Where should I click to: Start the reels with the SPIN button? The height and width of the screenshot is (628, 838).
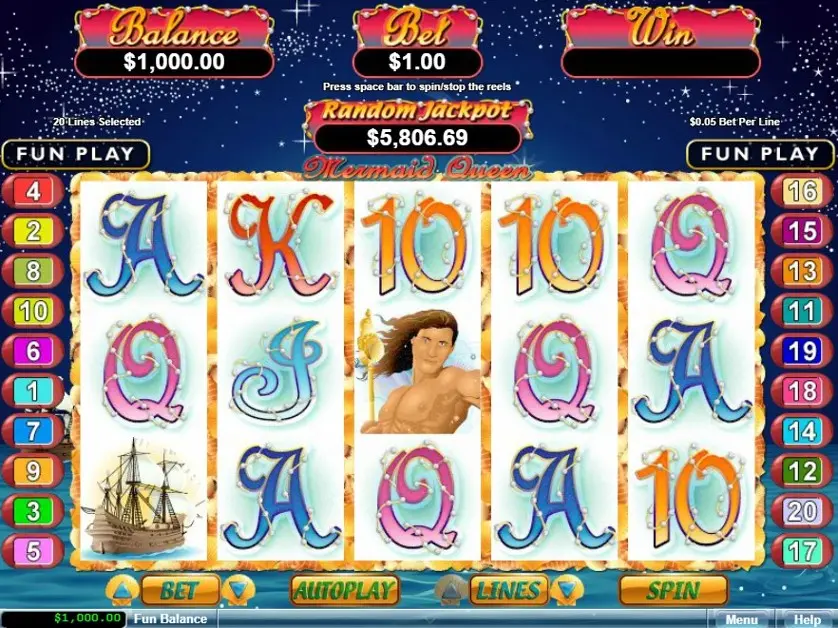coord(673,590)
